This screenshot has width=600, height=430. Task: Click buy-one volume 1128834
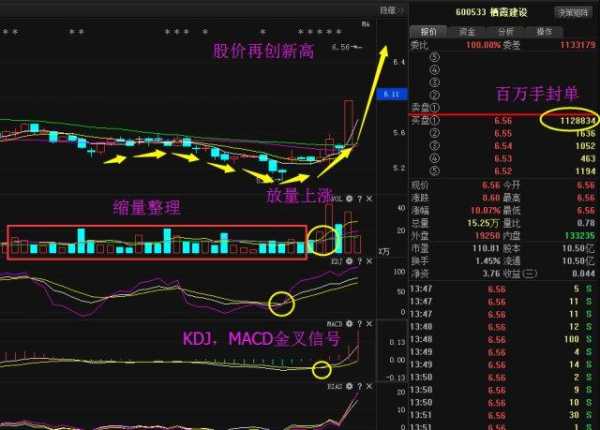coord(578,121)
